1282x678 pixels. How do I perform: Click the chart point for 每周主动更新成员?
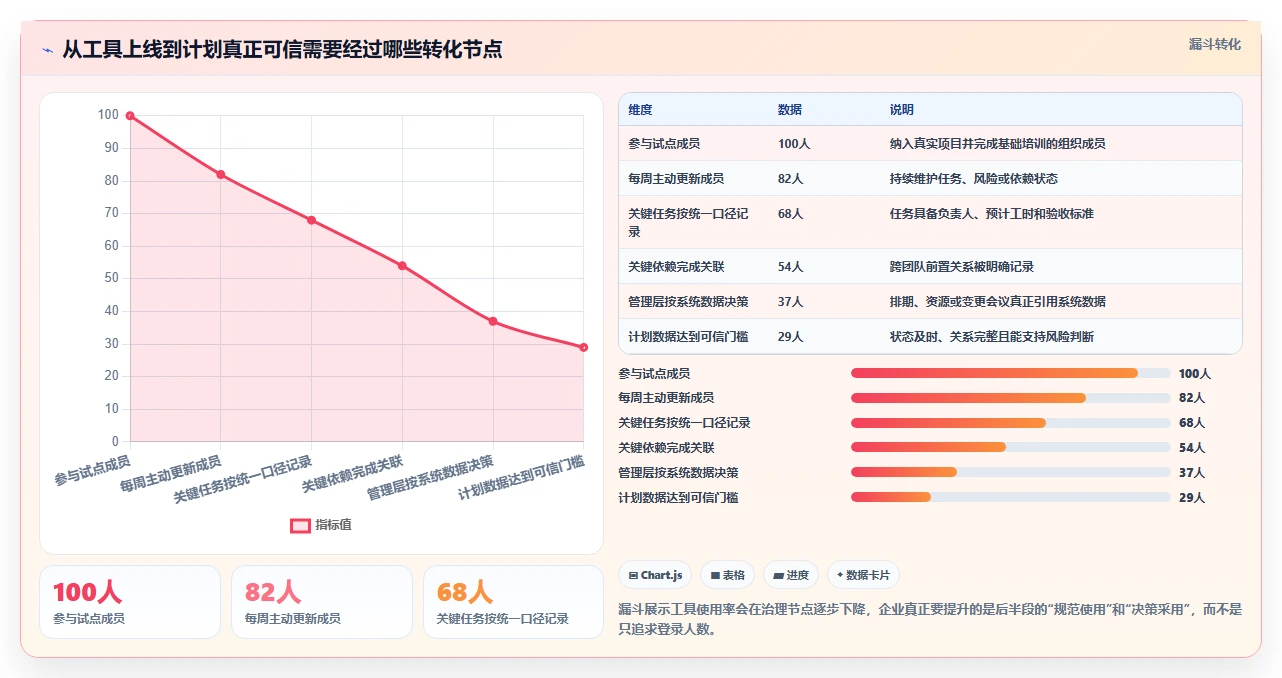click(221, 175)
